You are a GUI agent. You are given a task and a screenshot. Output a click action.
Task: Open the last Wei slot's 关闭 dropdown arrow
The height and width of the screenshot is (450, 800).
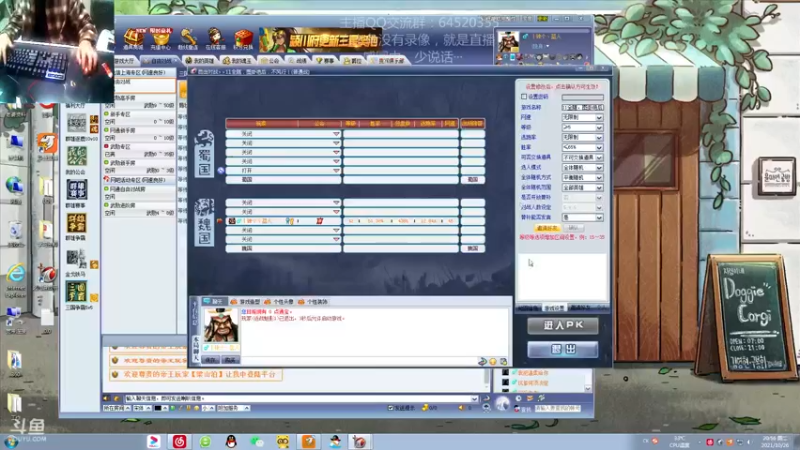[x=336, y=239]
